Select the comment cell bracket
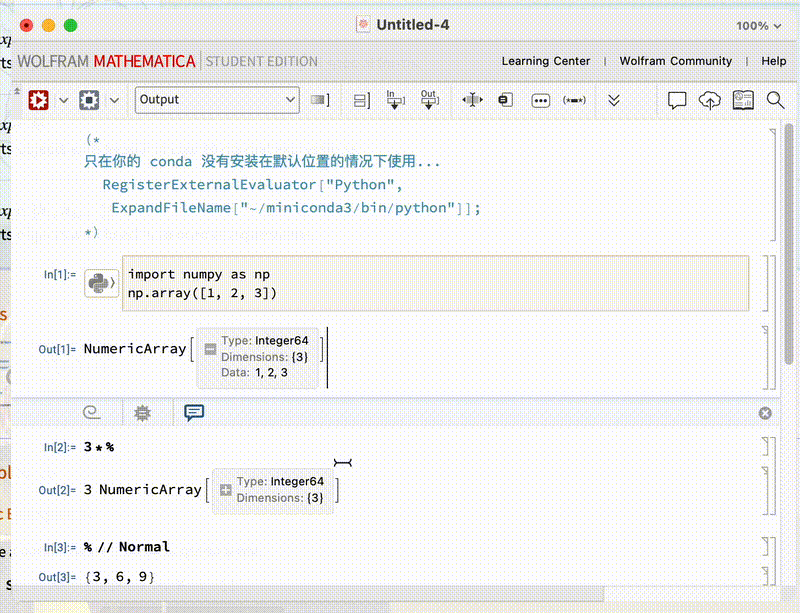800x613 pixels. 773,185
